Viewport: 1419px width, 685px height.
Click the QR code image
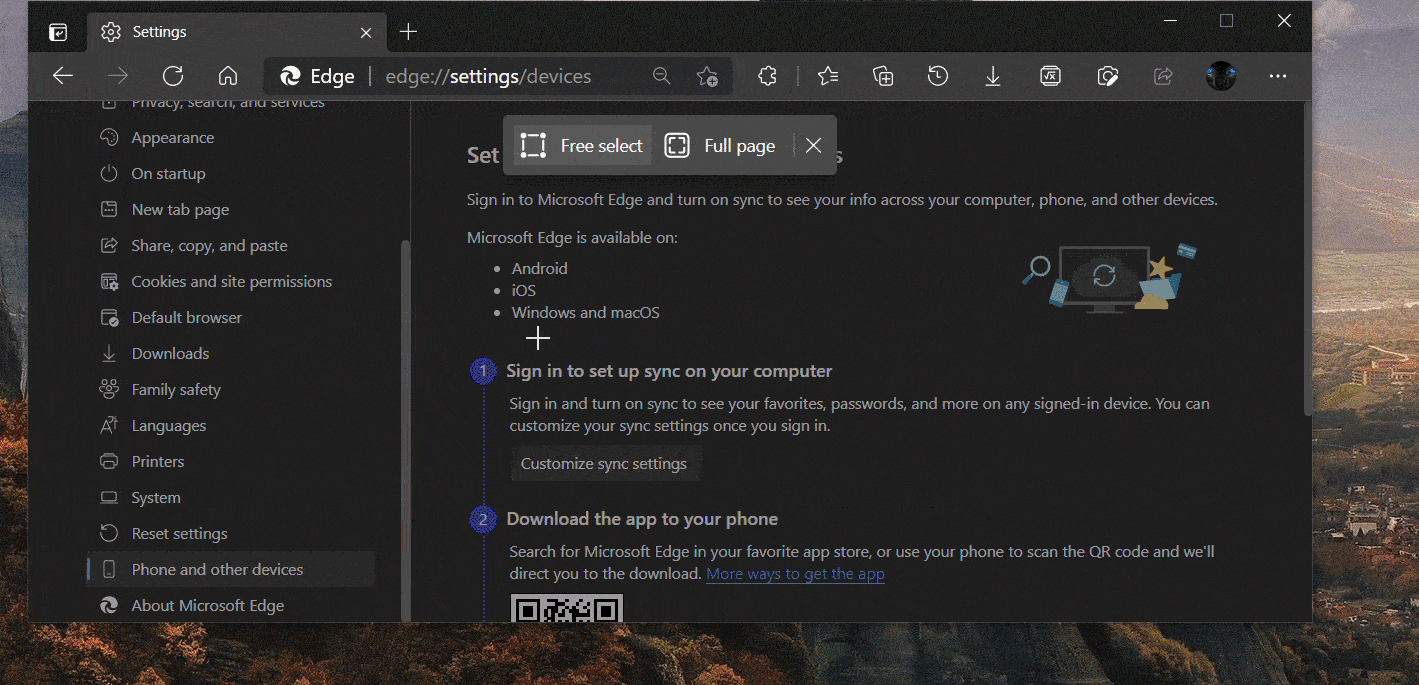coord(567,608)
